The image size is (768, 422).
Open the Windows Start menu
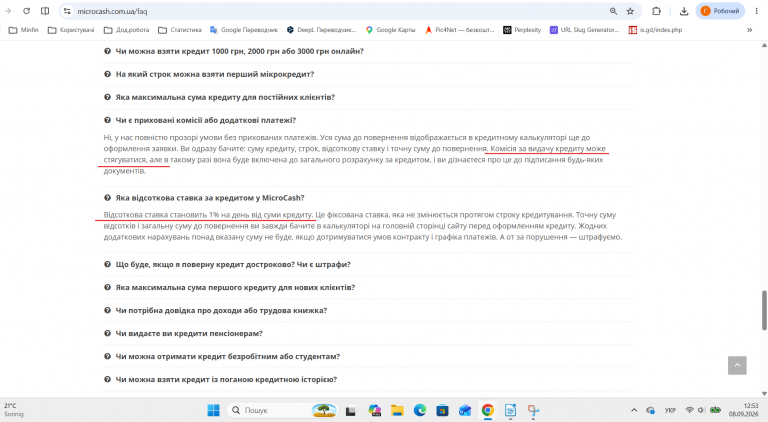coord(214,410)
